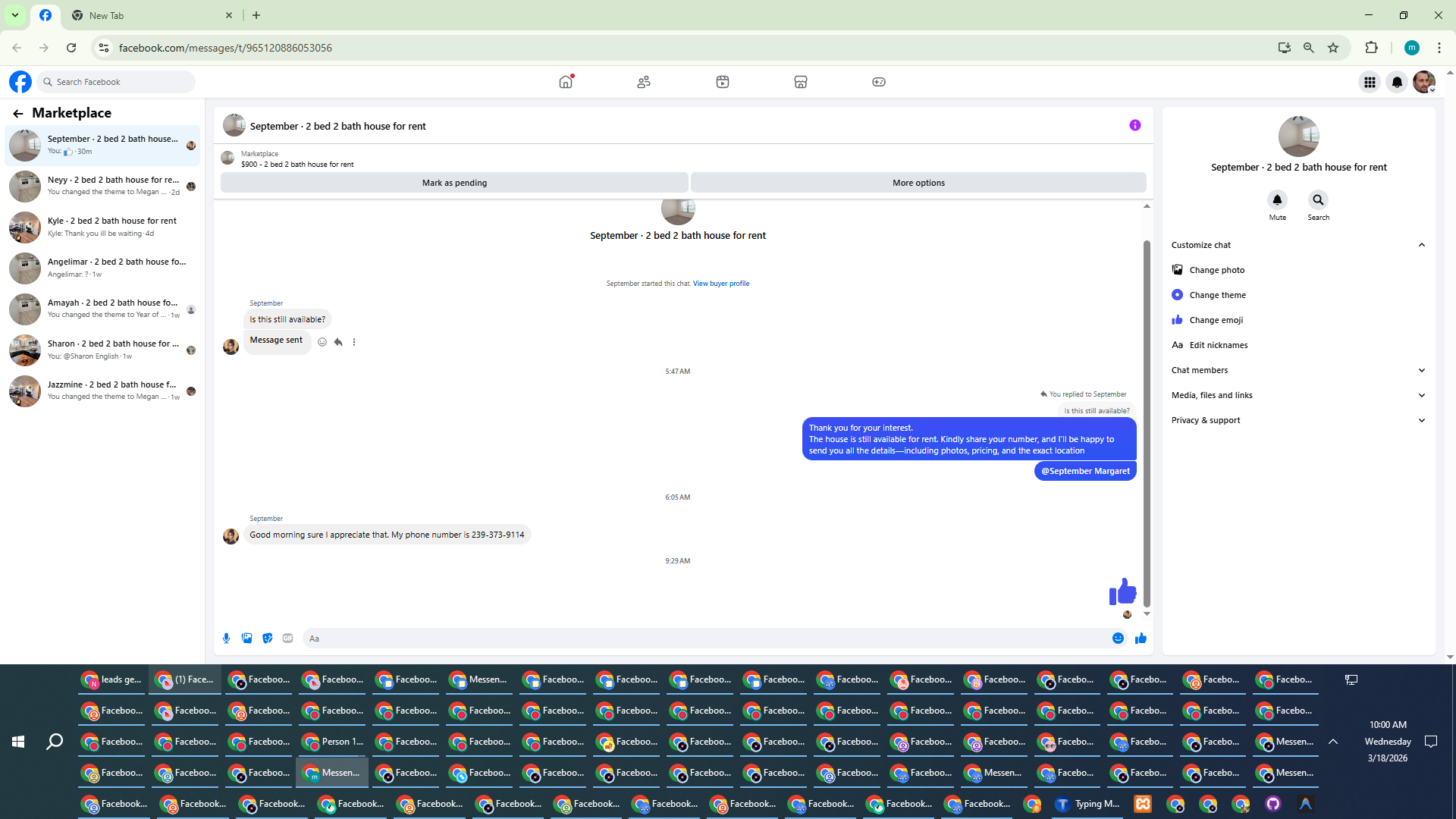Send a thumbs-up like
This screenshot has height=819, width=1456.
pos(1141,639)
